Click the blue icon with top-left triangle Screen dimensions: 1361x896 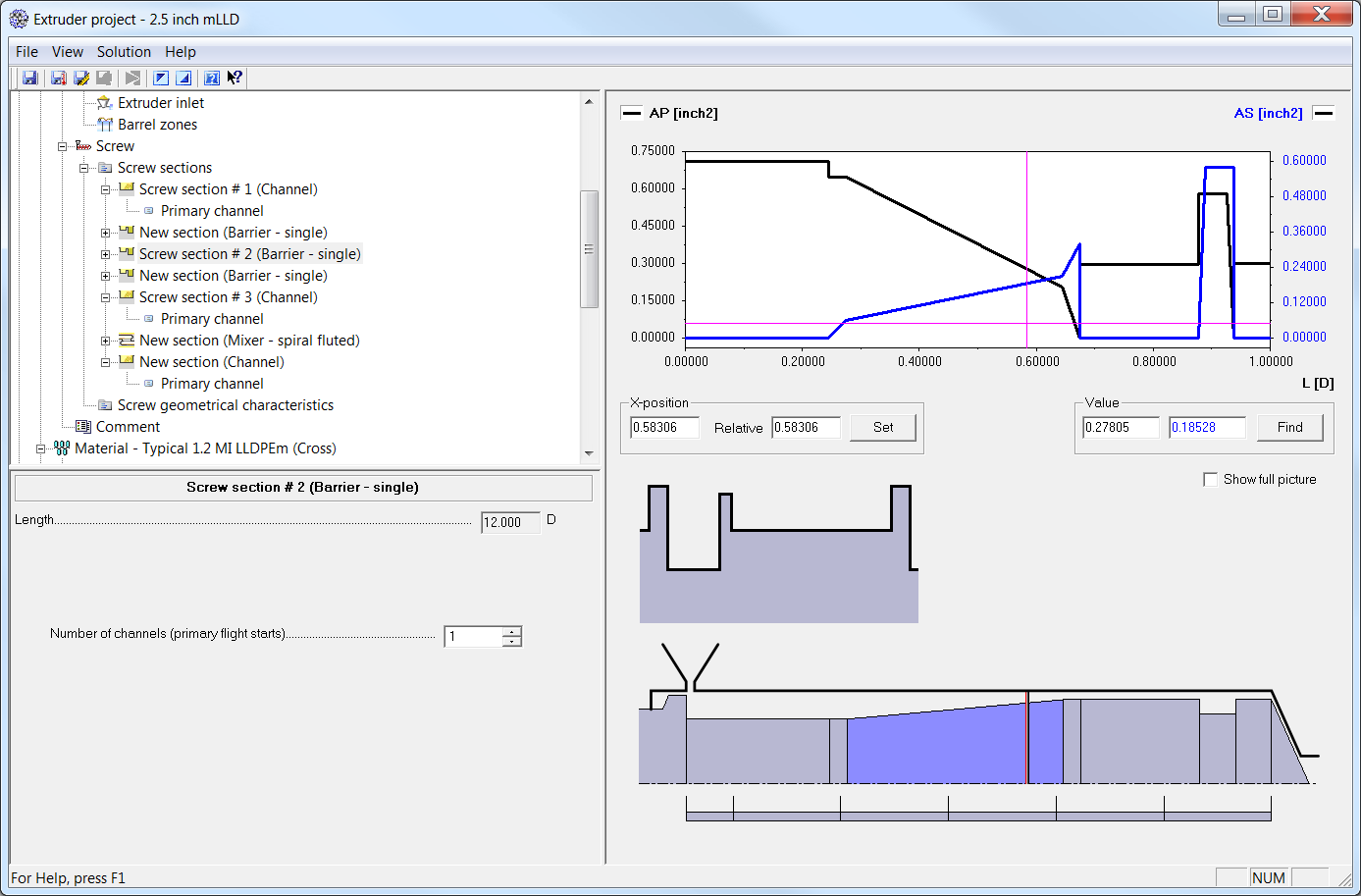click(x=161, y=78)
